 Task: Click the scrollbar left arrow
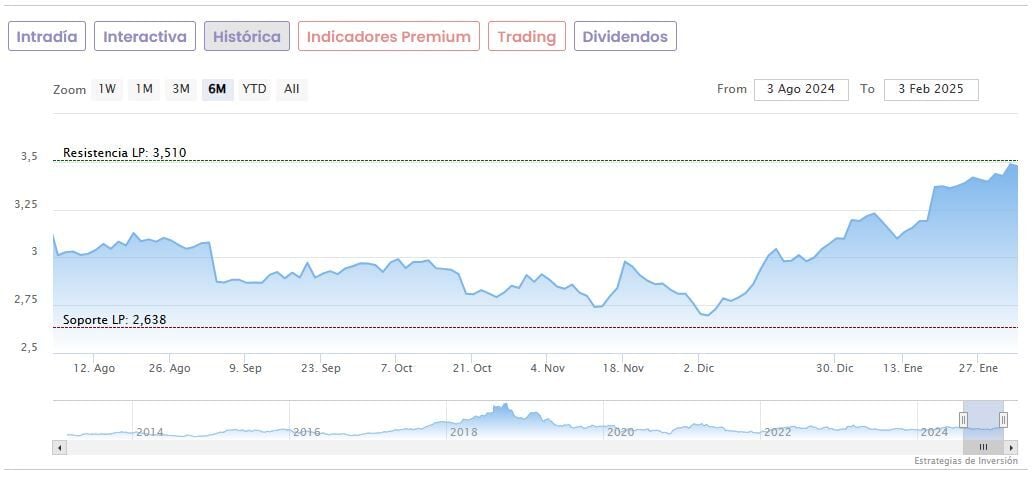(60, 447)
